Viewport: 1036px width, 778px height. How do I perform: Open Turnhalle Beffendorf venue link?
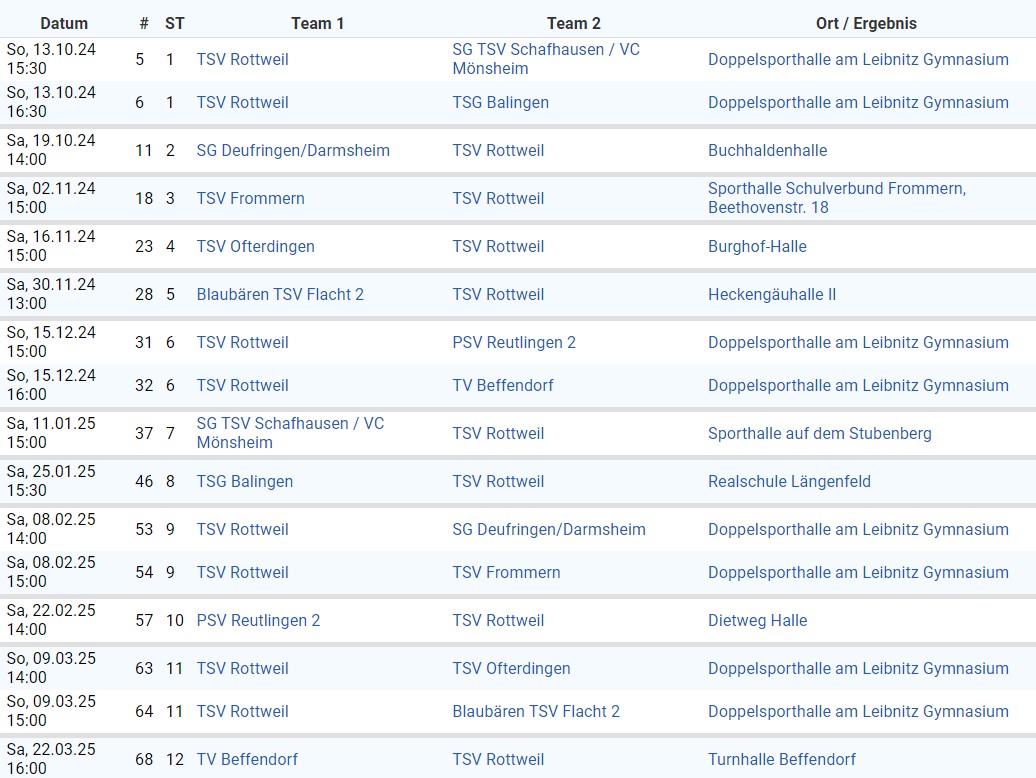click(x=782, y=760)
